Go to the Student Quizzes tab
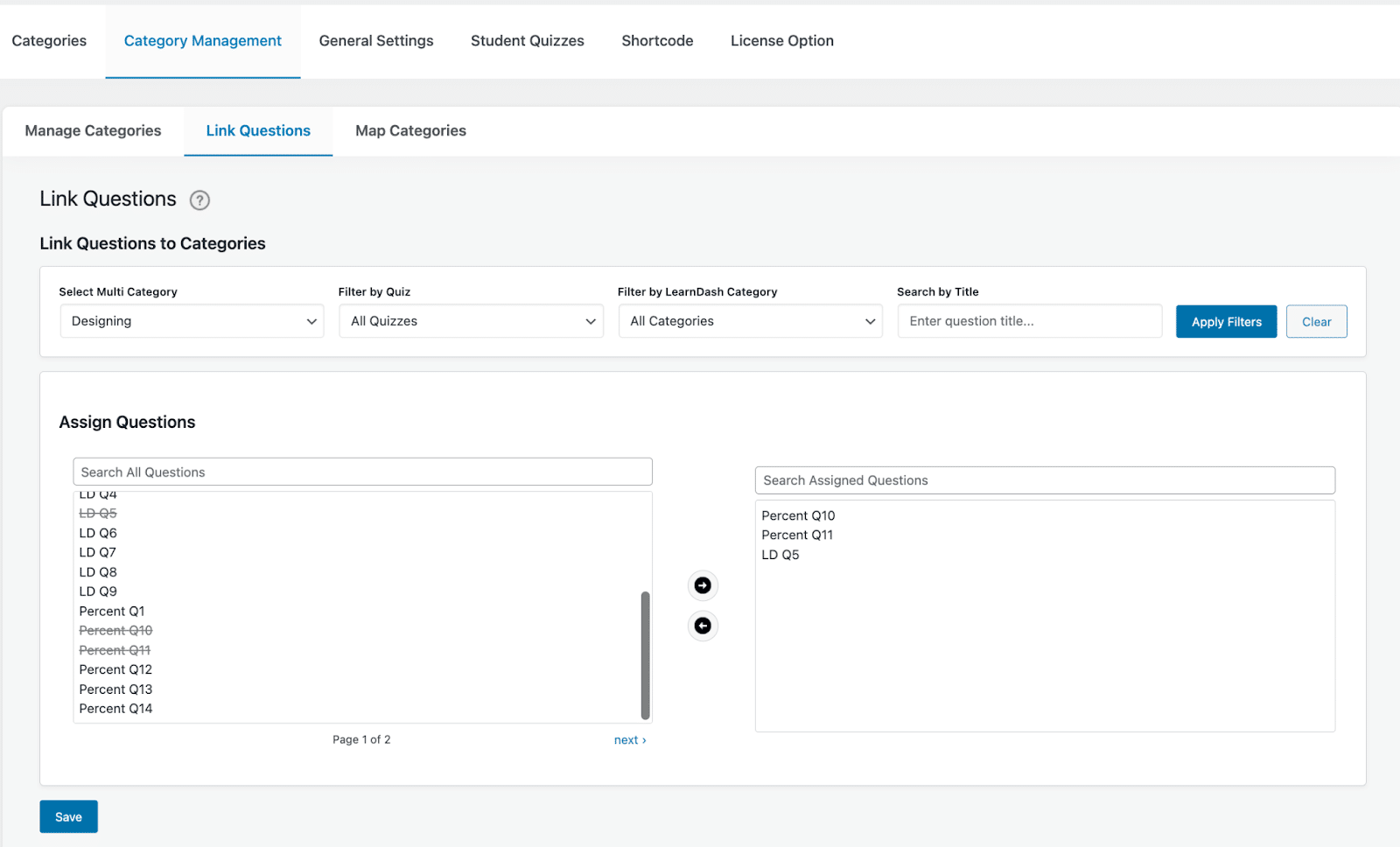This screenshot has width=1400, height=847. point(528,41)
